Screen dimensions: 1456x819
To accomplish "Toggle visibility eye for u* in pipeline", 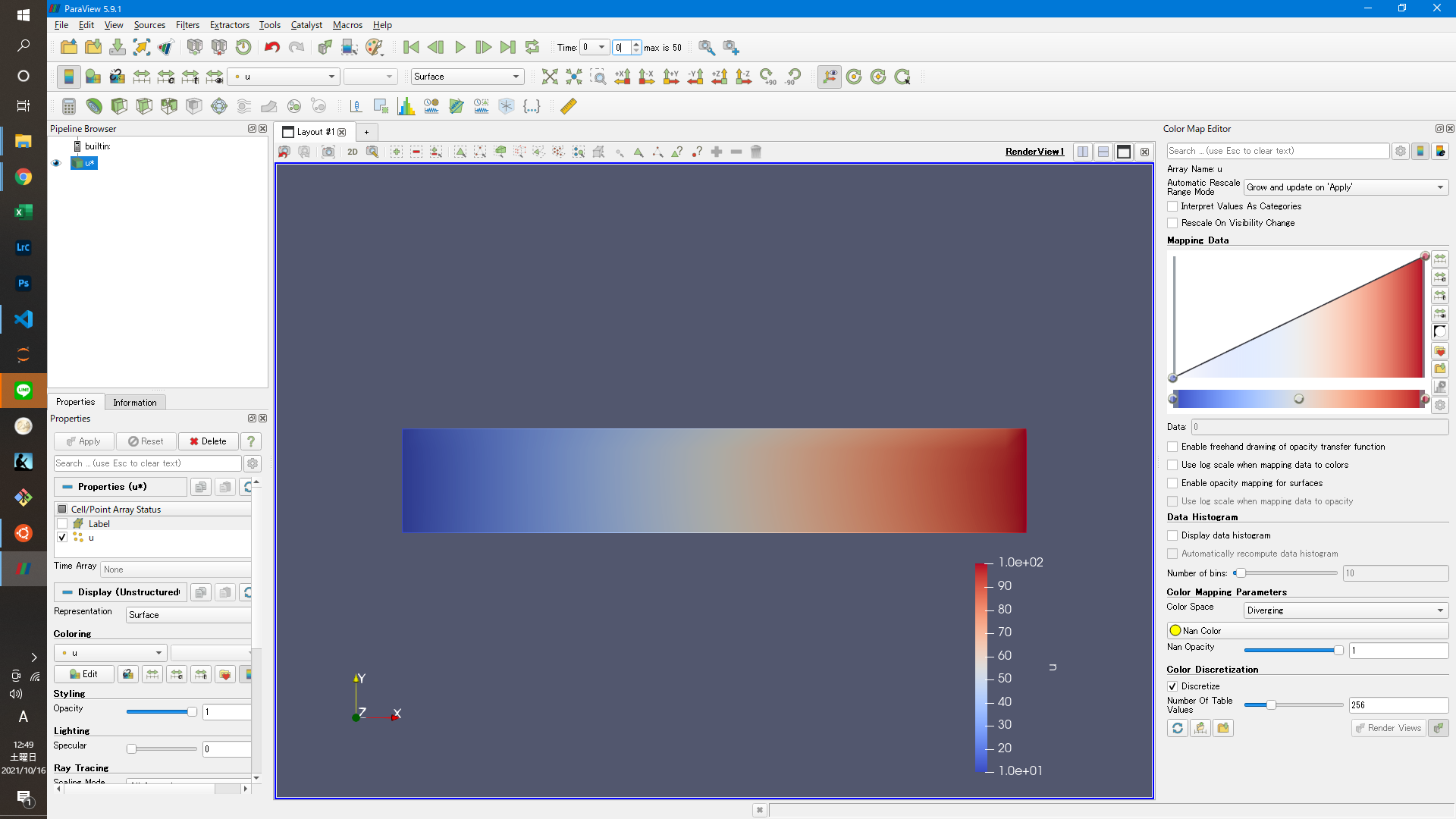I will coord(56,163).
